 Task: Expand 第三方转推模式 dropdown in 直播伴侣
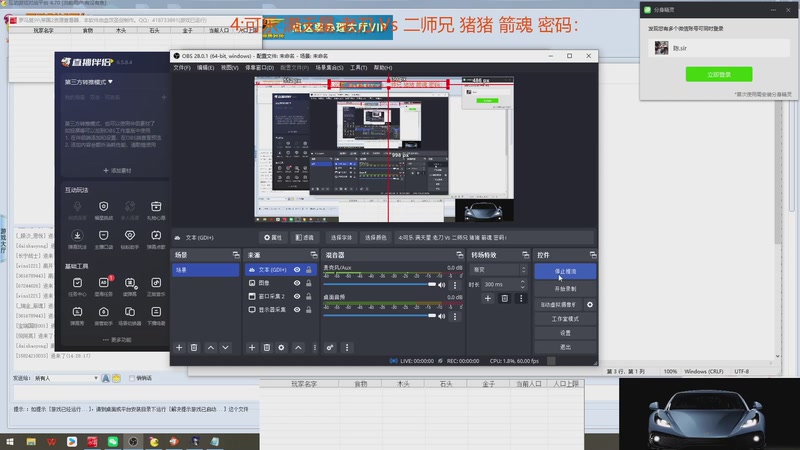click(x=89, y=82)
